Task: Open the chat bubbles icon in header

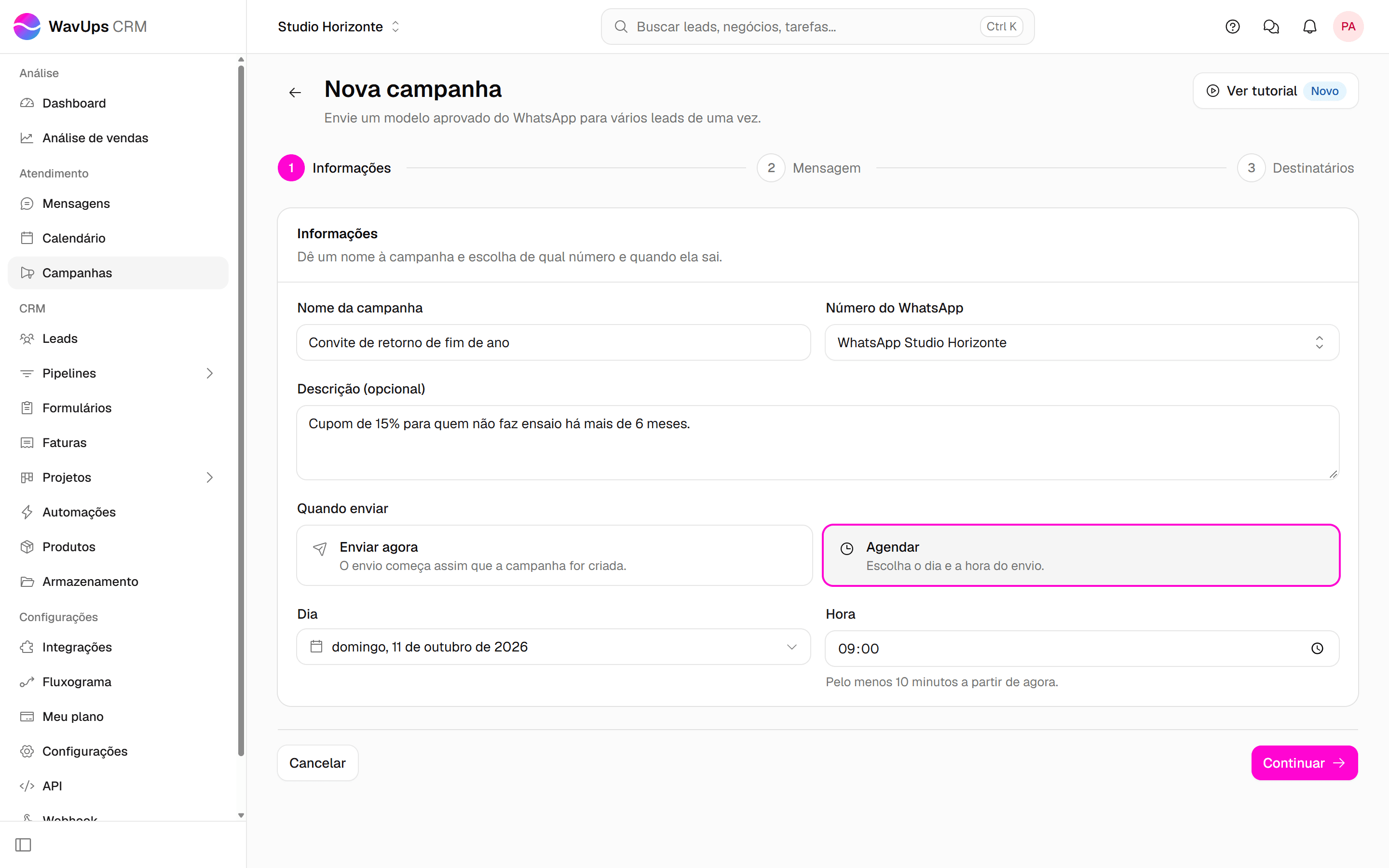Action: (1271, 27)
